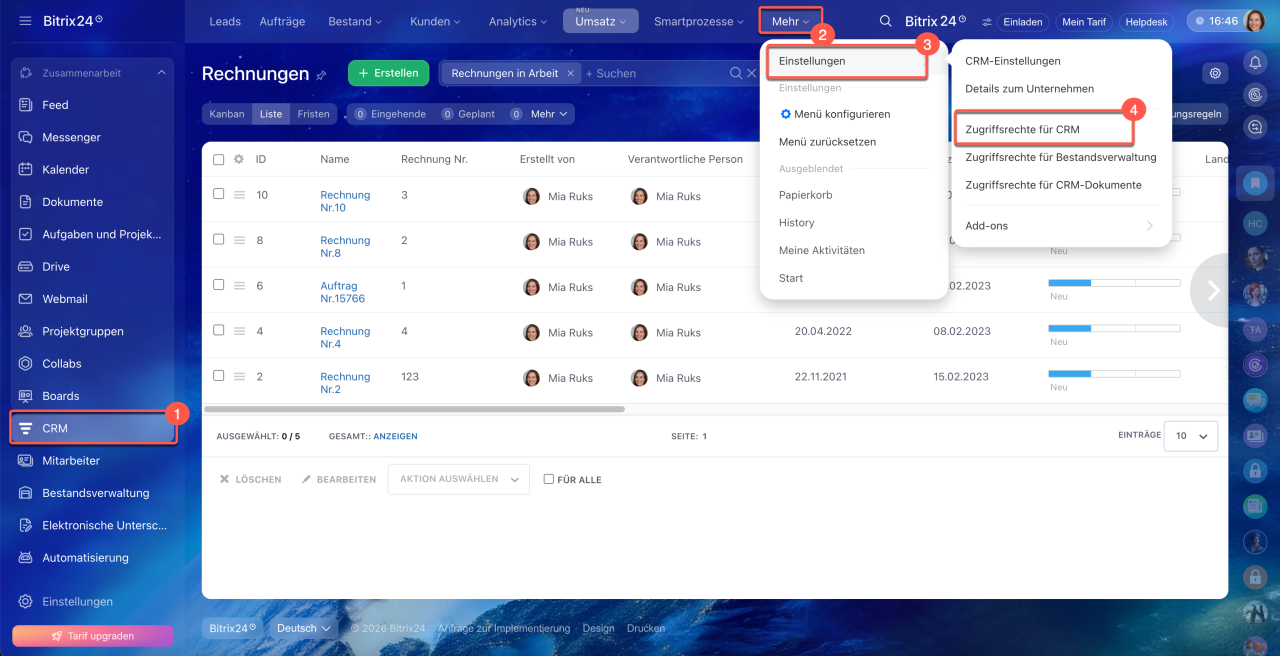Select all rows with header checkbox
Image resolution: width=1280 pixels, height=656 pixels.
coord(219,159)
